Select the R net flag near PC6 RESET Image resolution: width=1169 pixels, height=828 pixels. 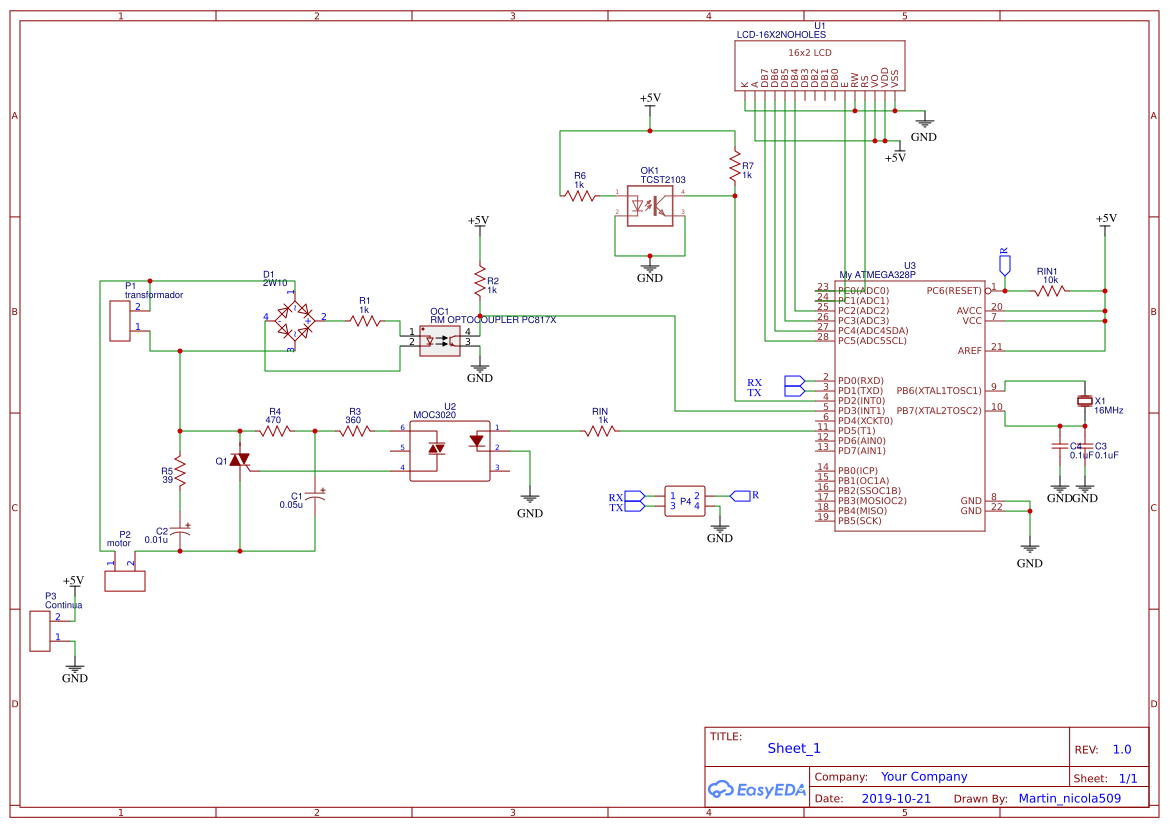pos(1004,263)
